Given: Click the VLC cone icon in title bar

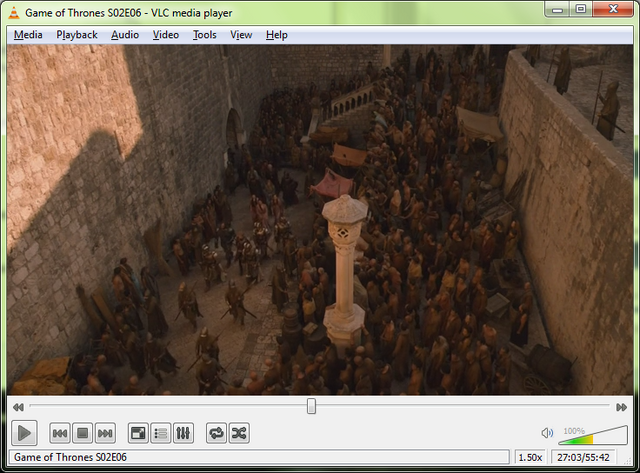Looking at the screenshot, I should [14, 13].
